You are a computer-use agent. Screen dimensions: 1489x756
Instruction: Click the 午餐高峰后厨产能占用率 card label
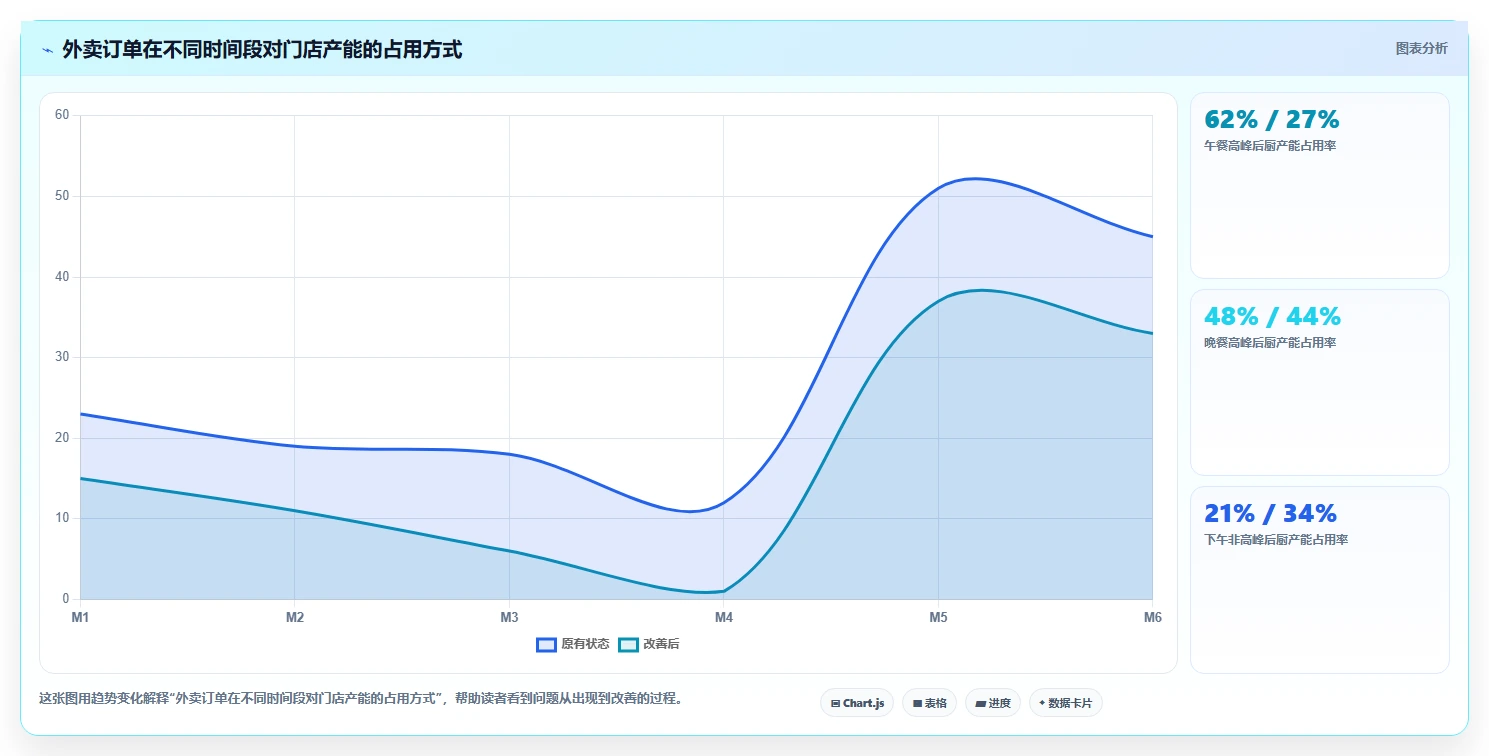(x=1270, y=146)
